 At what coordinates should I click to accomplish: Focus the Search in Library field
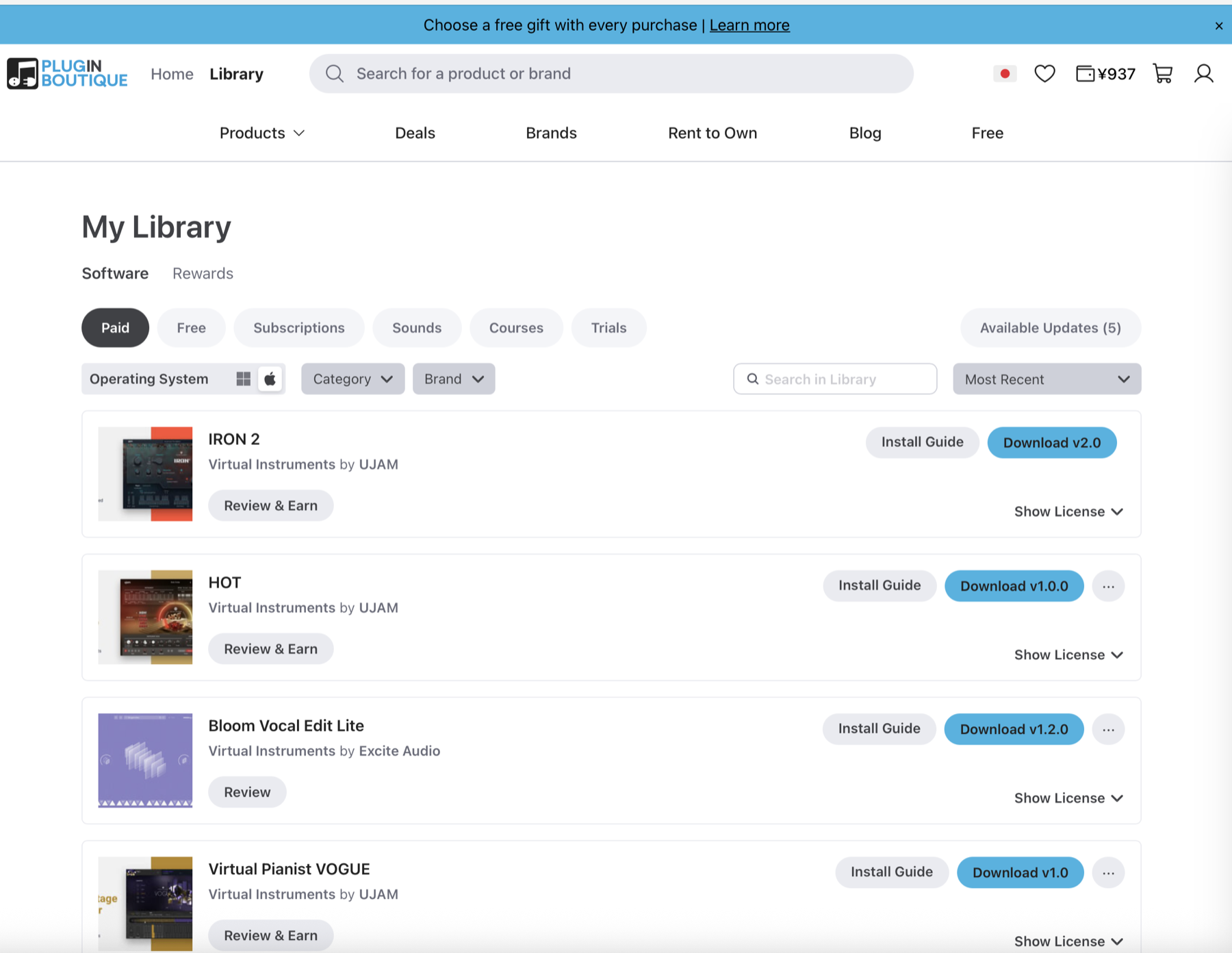coord(835,379)
